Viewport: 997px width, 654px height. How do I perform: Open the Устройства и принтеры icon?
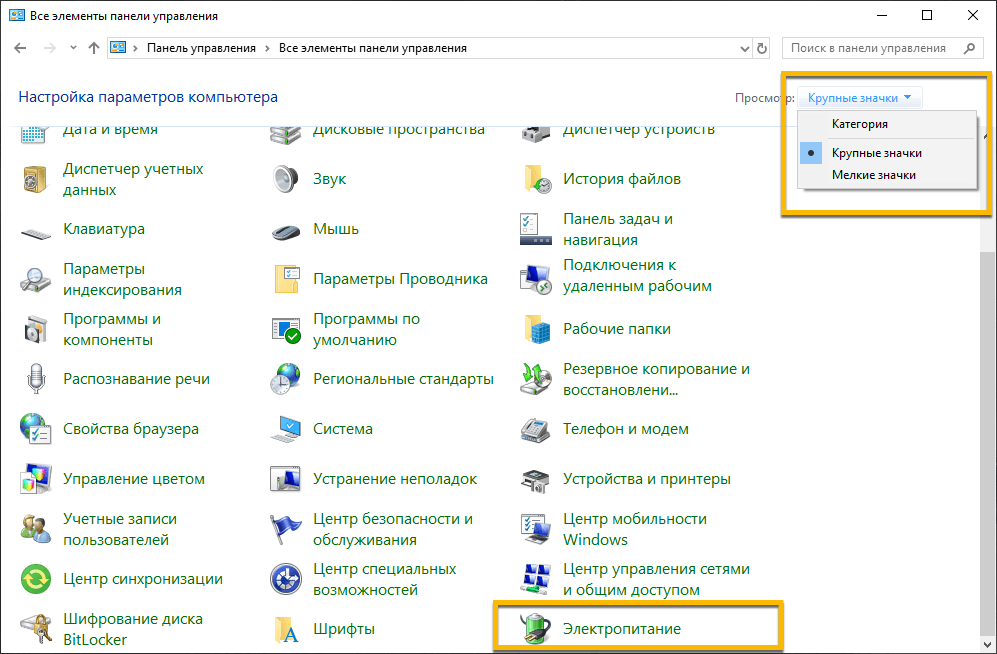pyautogui.click(x=536, y=479)
